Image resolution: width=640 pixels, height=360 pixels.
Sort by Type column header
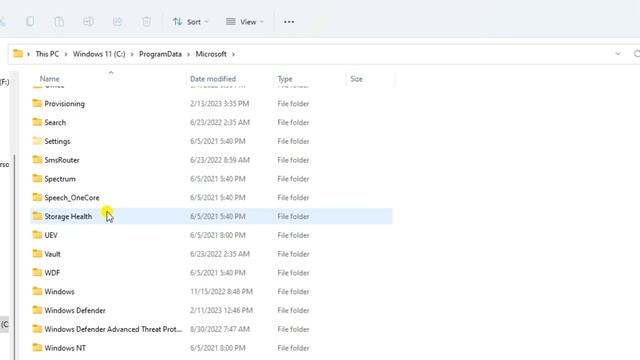coord(285,79)
